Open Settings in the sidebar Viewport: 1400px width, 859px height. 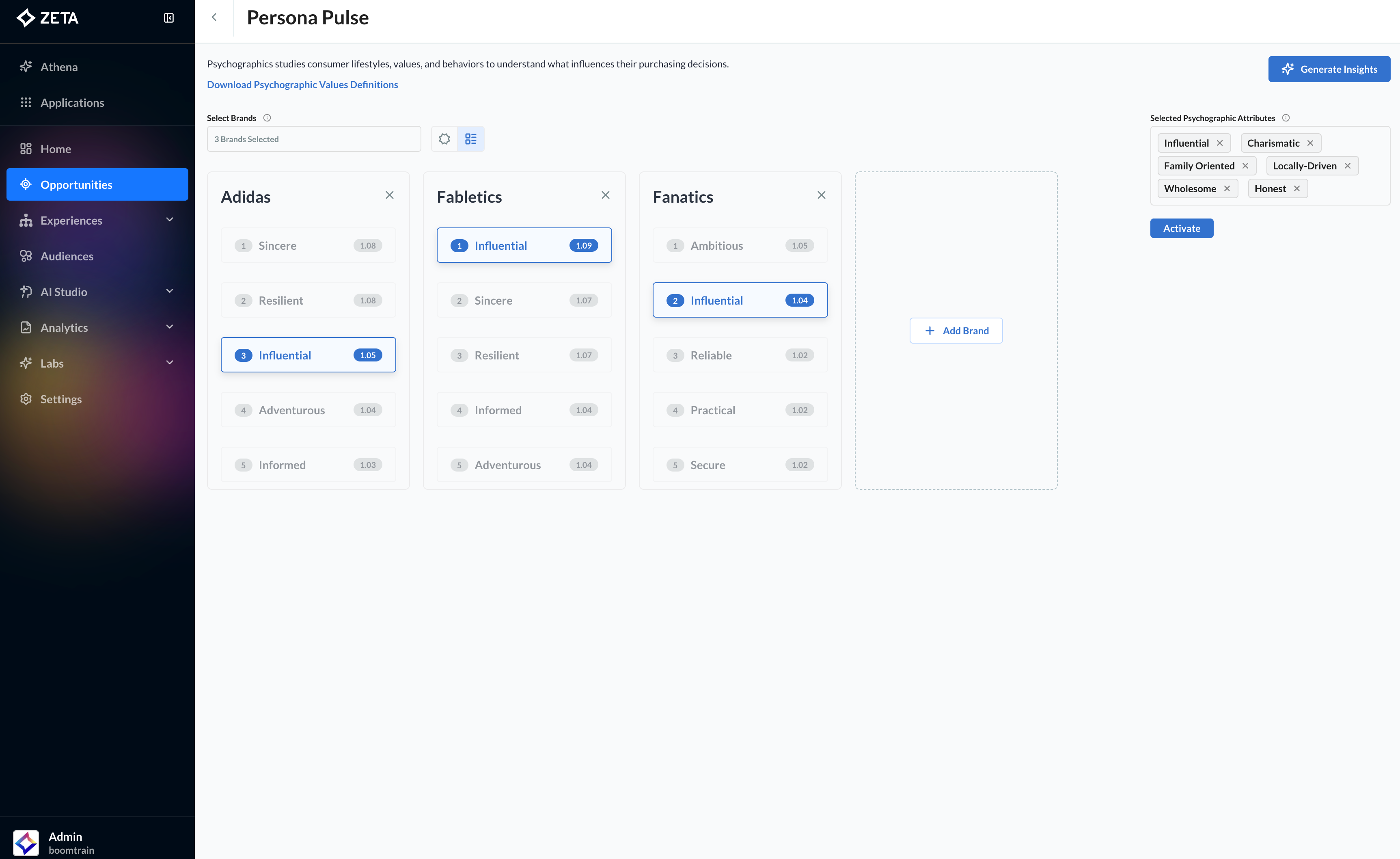point(97,399)
